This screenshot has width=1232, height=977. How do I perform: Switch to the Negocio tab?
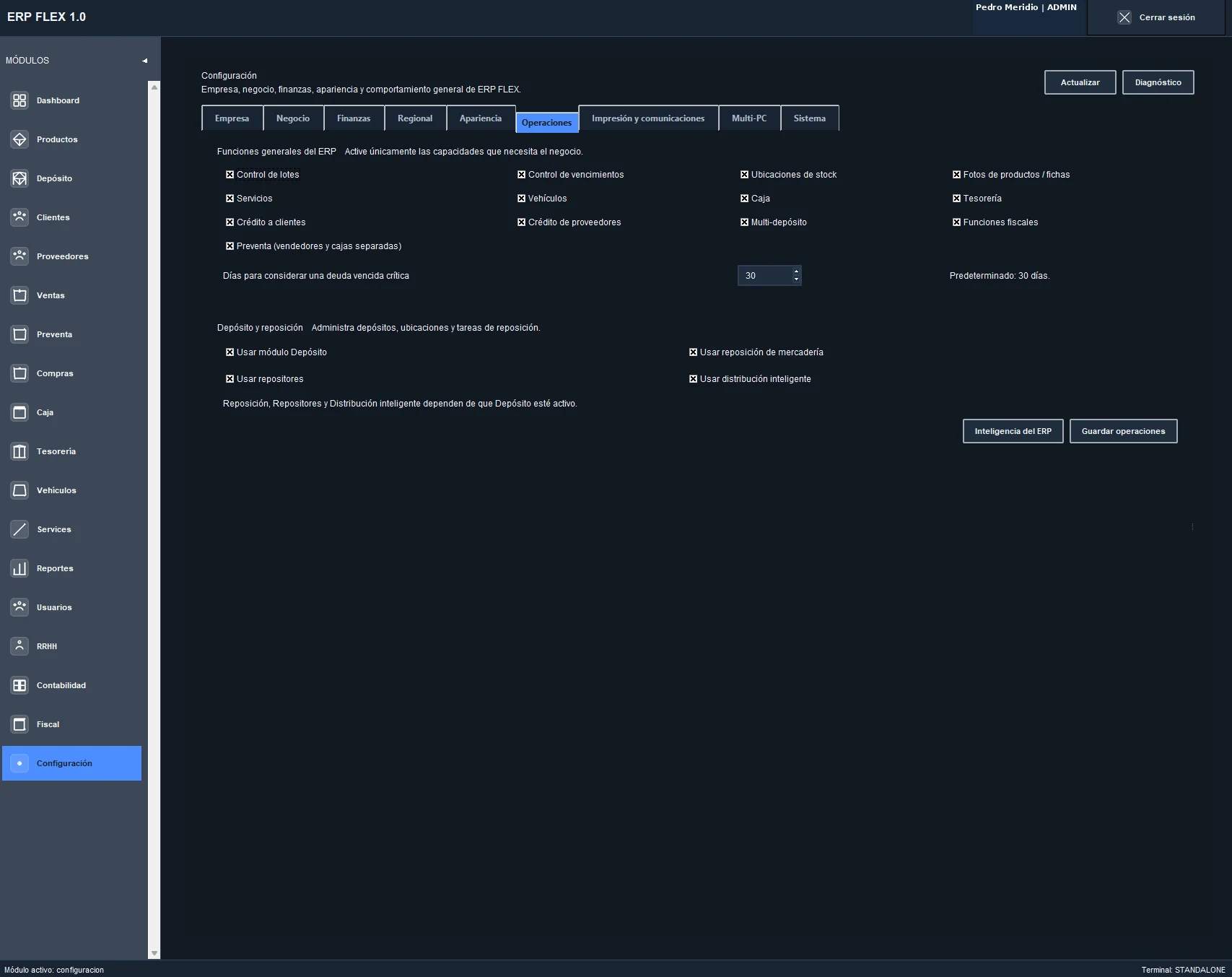pyautogui.click(x=293, y=118)
